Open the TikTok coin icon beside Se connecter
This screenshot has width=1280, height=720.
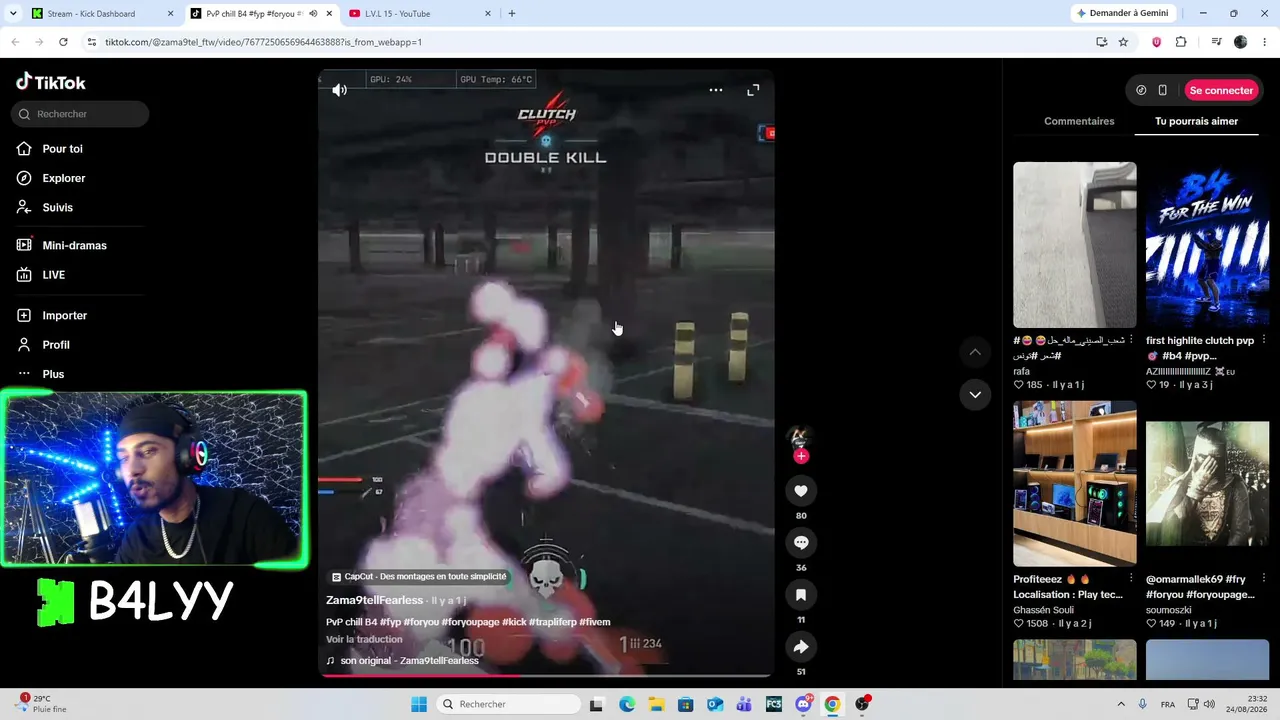coord(1141,90)
